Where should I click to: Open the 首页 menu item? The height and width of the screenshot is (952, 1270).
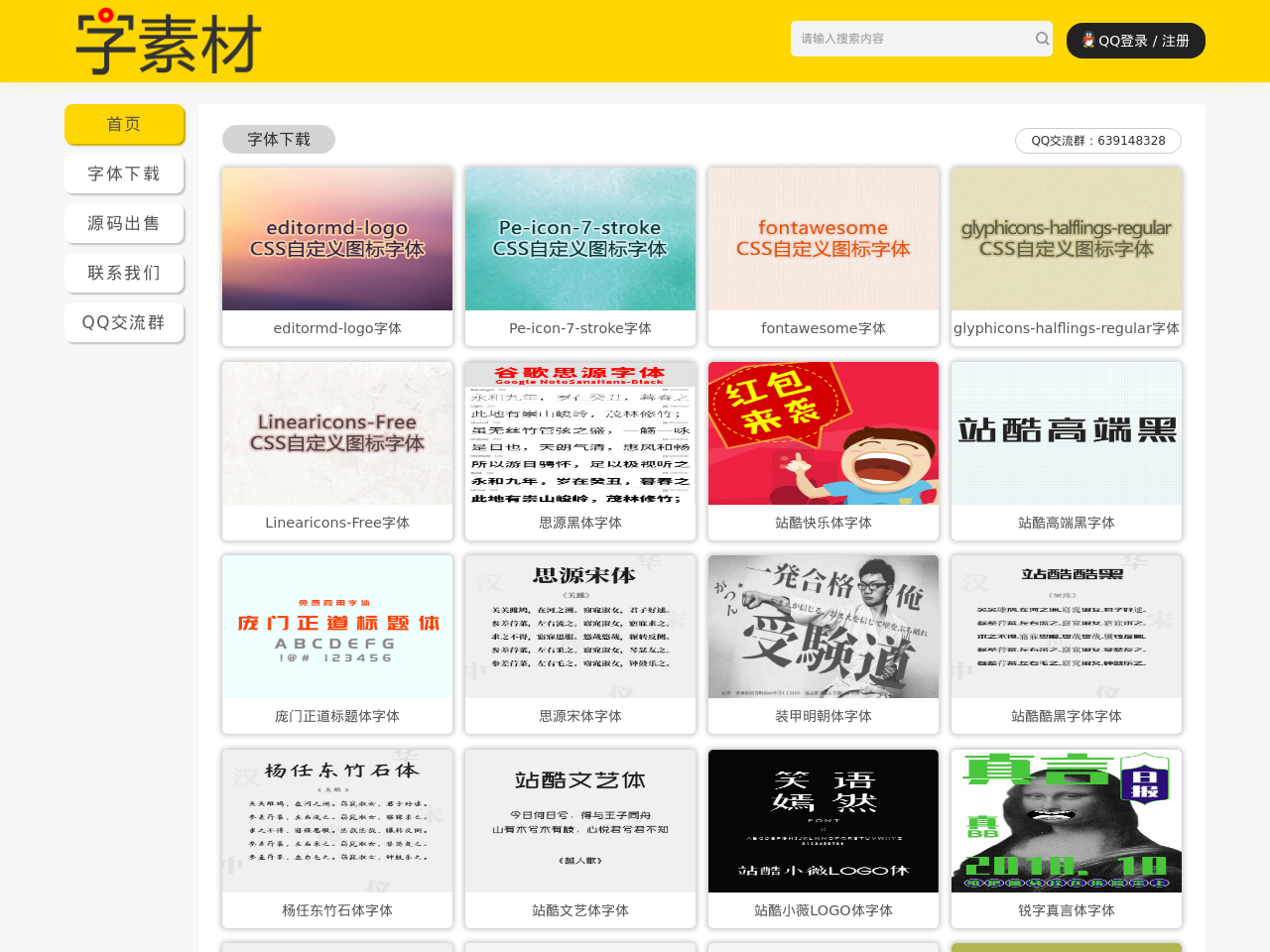pos(124,124)
